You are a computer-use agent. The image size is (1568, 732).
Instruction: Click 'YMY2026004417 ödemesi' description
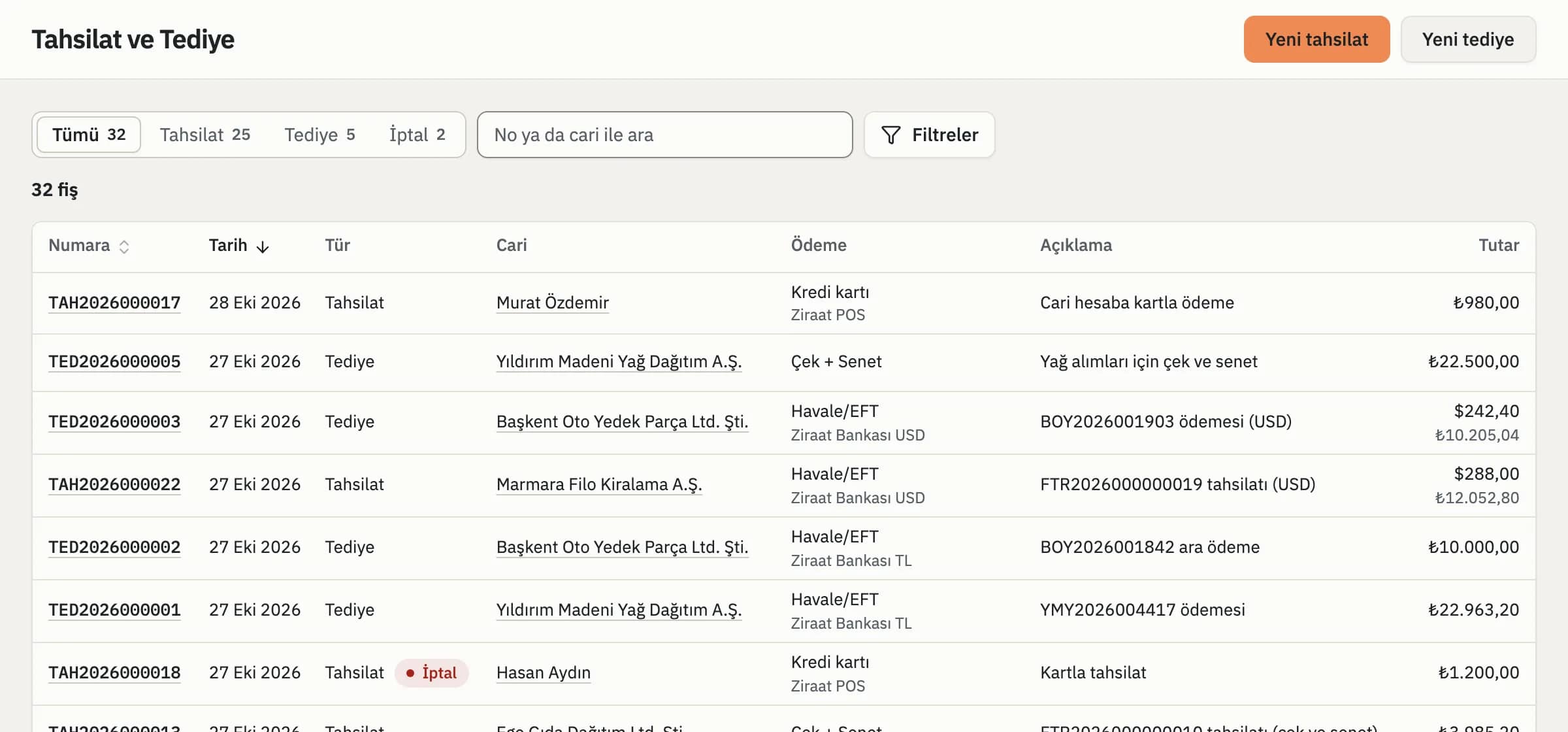[x=1143, y=610]
